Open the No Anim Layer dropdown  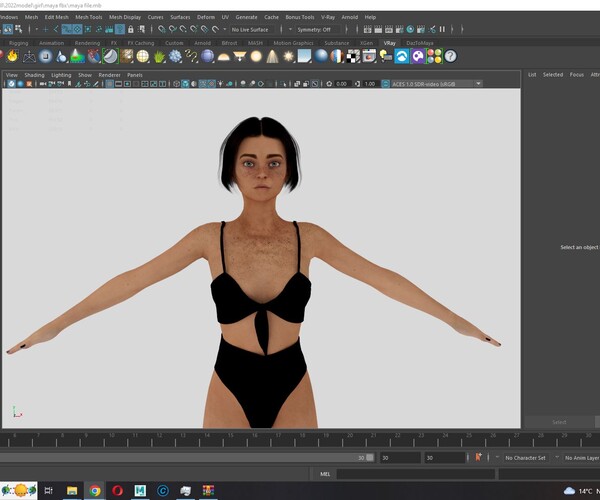[582, 458]
